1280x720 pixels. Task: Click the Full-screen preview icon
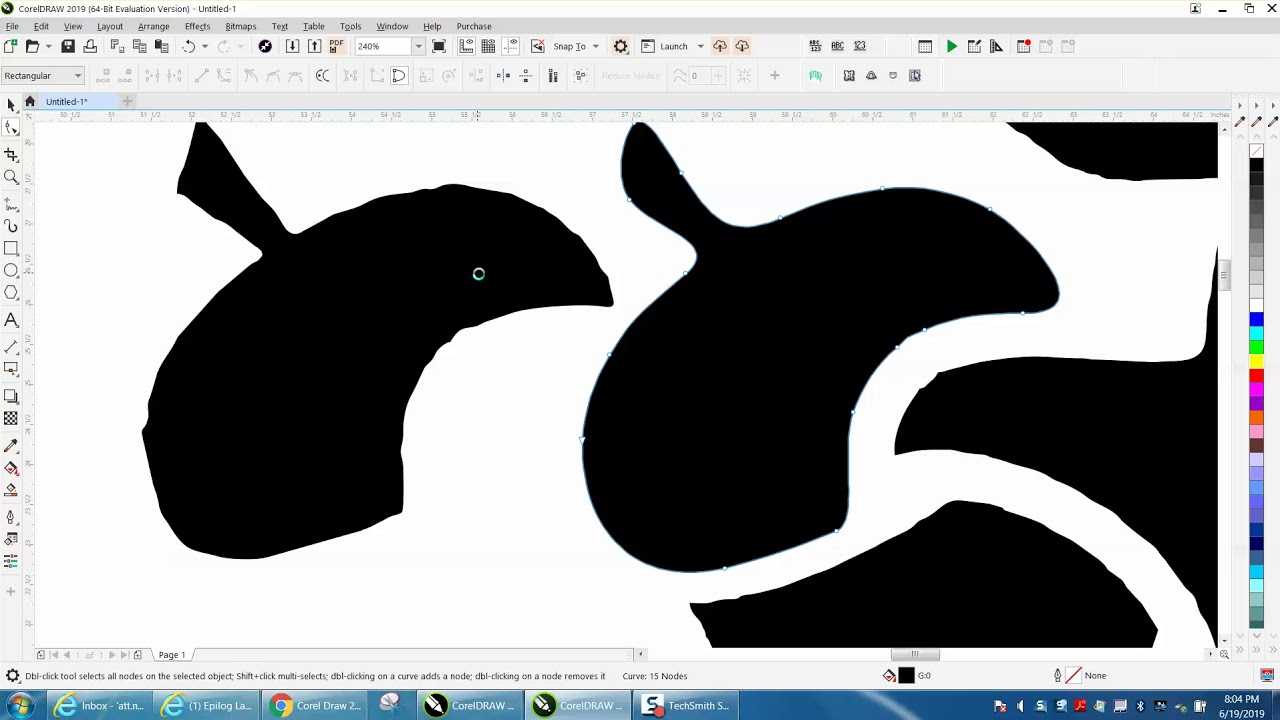[x=439, y=46]
